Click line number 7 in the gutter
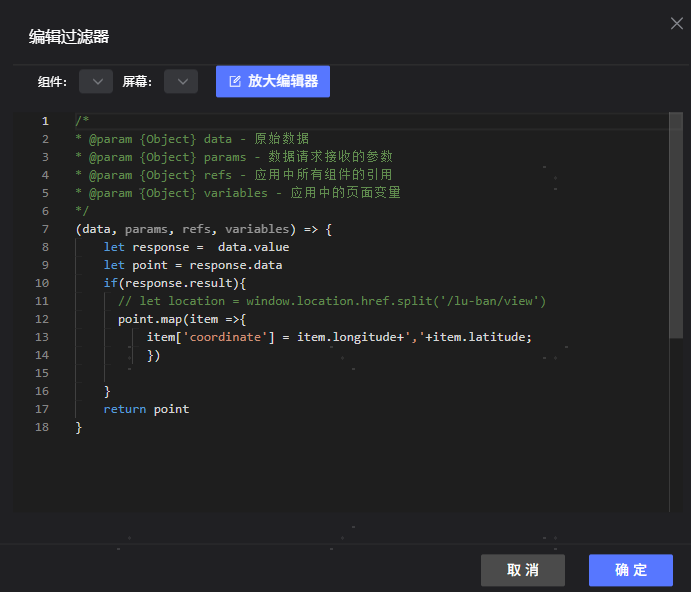The image size is (691, 592). (44, 229)
